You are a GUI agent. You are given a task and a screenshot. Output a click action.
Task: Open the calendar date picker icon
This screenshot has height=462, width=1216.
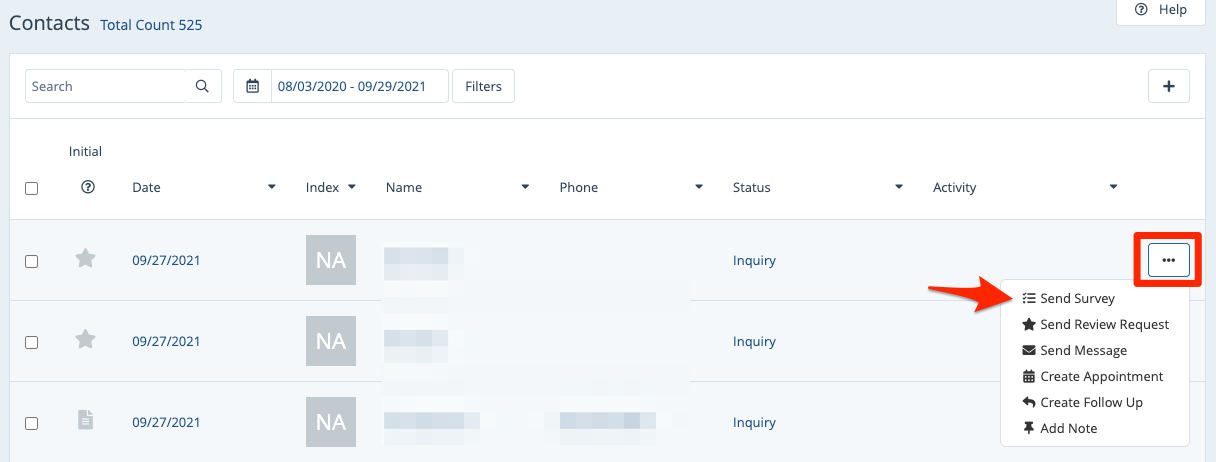(x=252, y=86)
